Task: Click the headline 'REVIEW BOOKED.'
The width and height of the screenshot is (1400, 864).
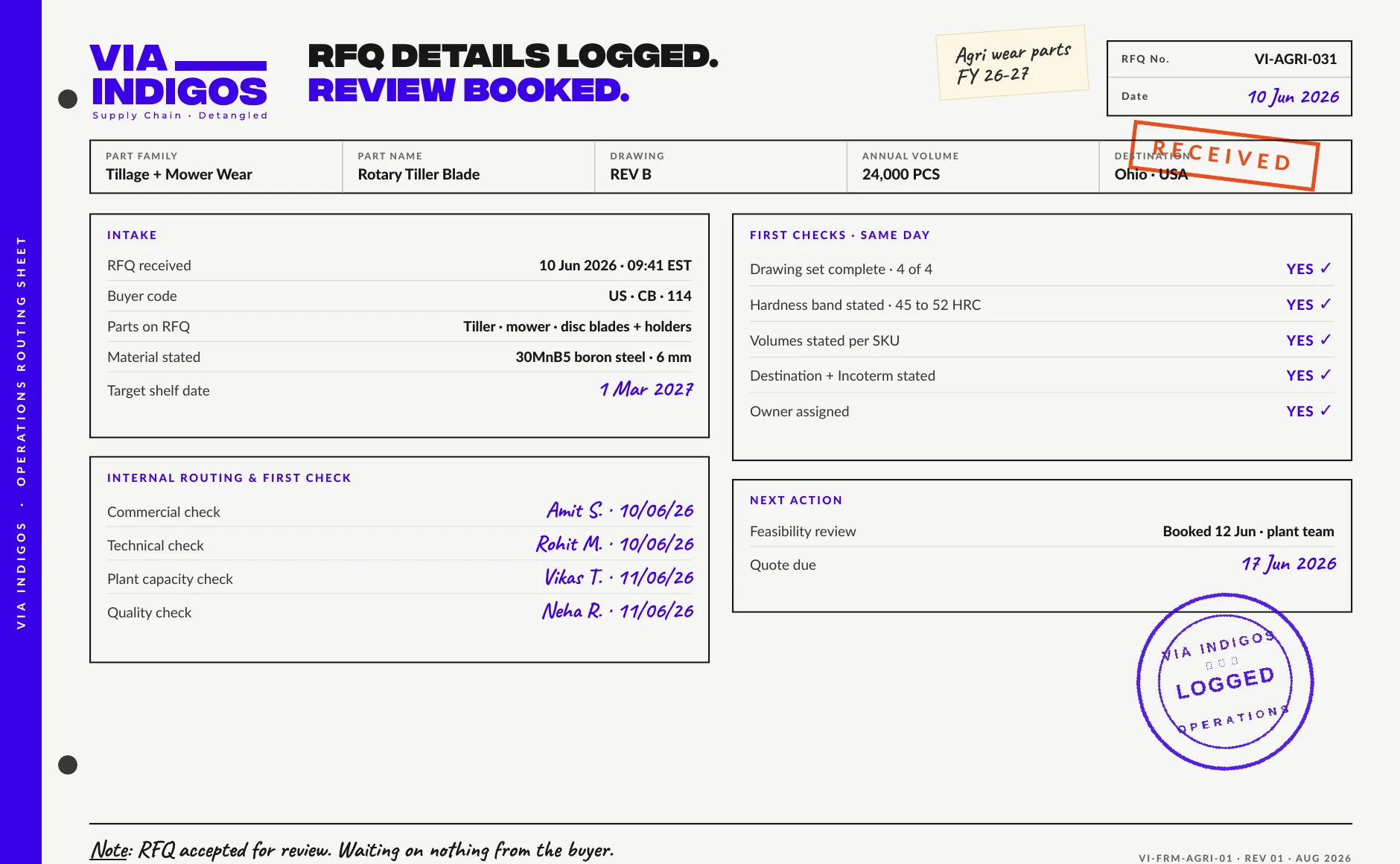Action: point(468,90)
